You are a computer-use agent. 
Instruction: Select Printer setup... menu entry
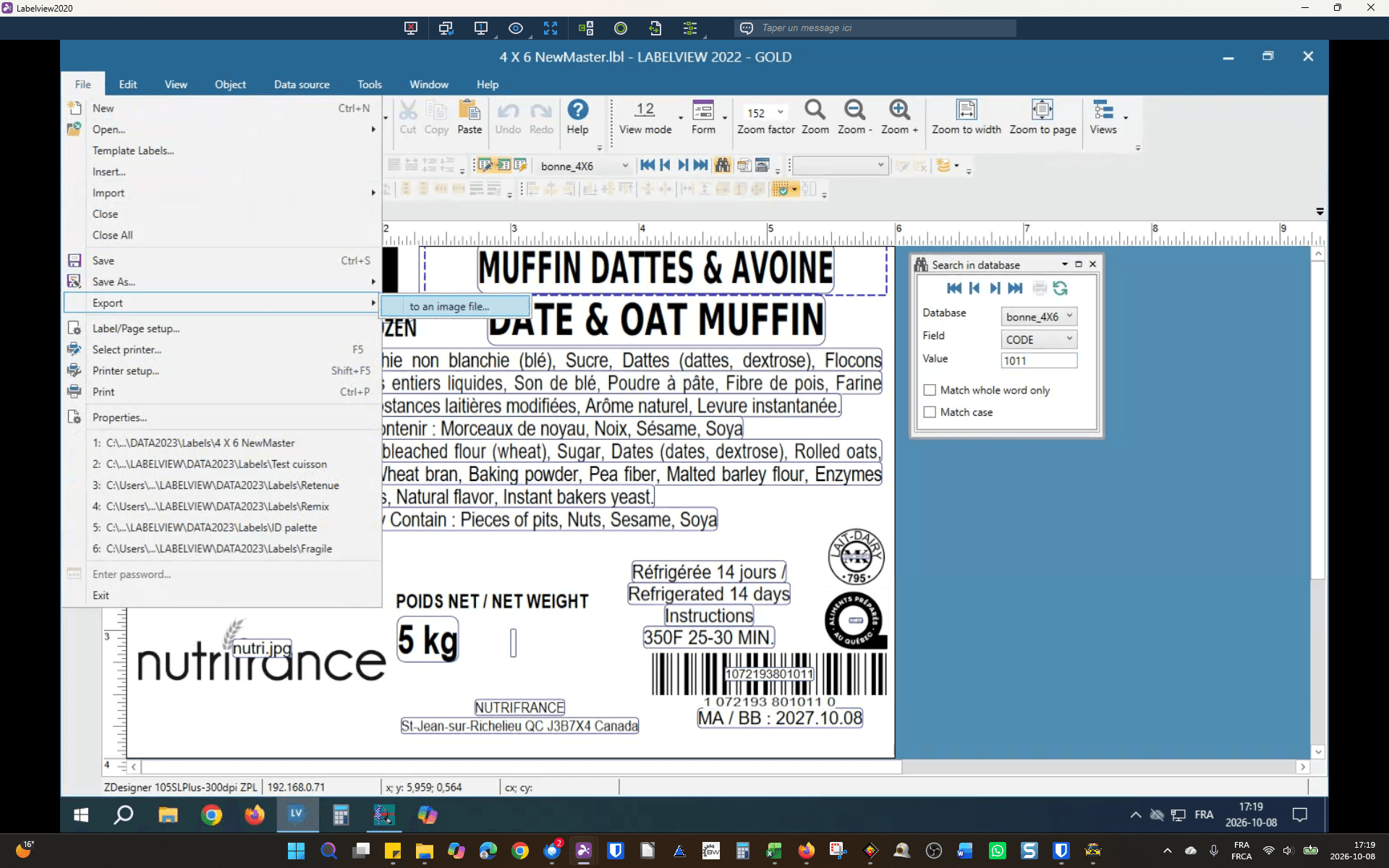click(221, 371)
